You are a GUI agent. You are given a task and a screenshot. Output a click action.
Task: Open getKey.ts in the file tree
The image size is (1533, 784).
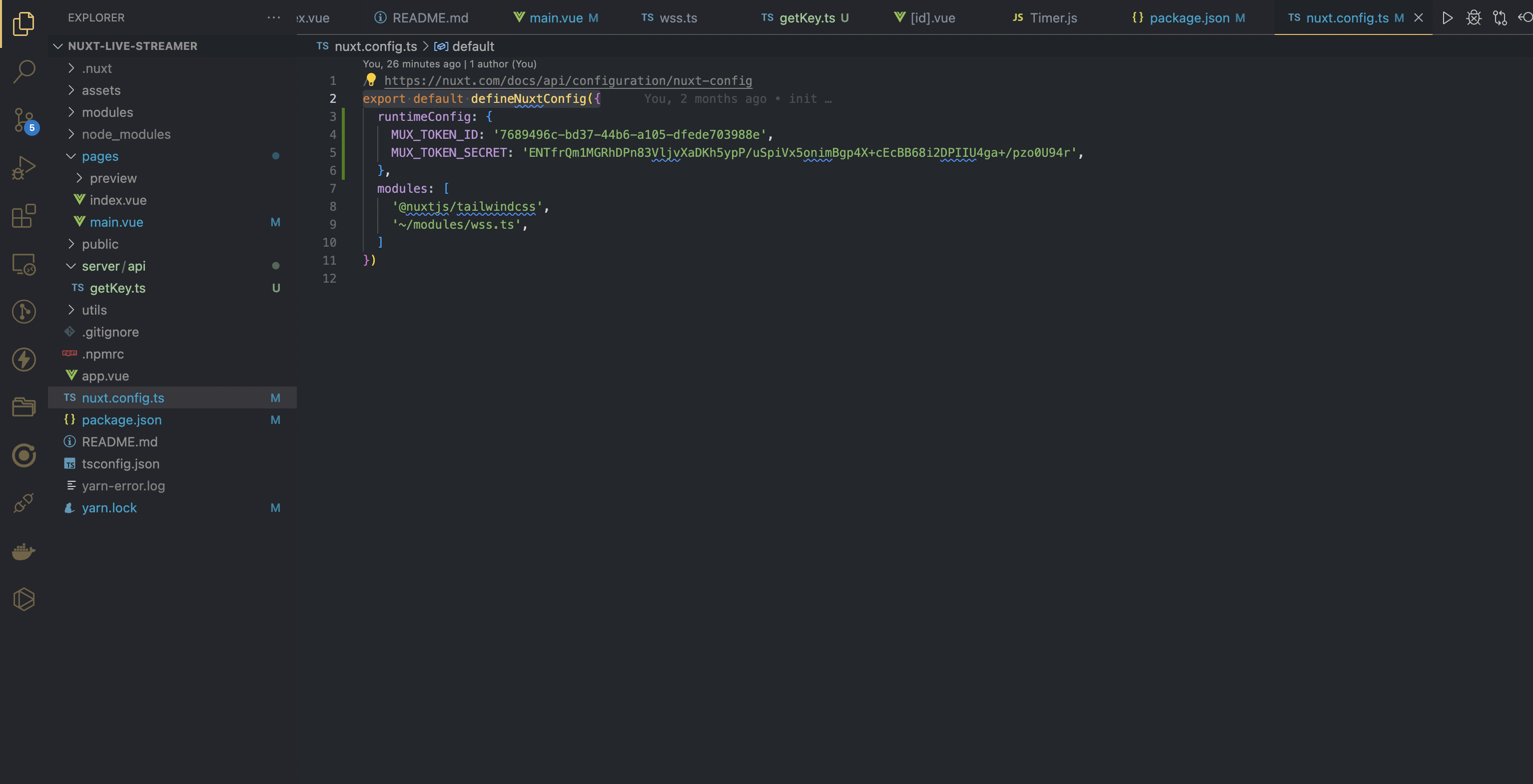[x=171, y=288]
